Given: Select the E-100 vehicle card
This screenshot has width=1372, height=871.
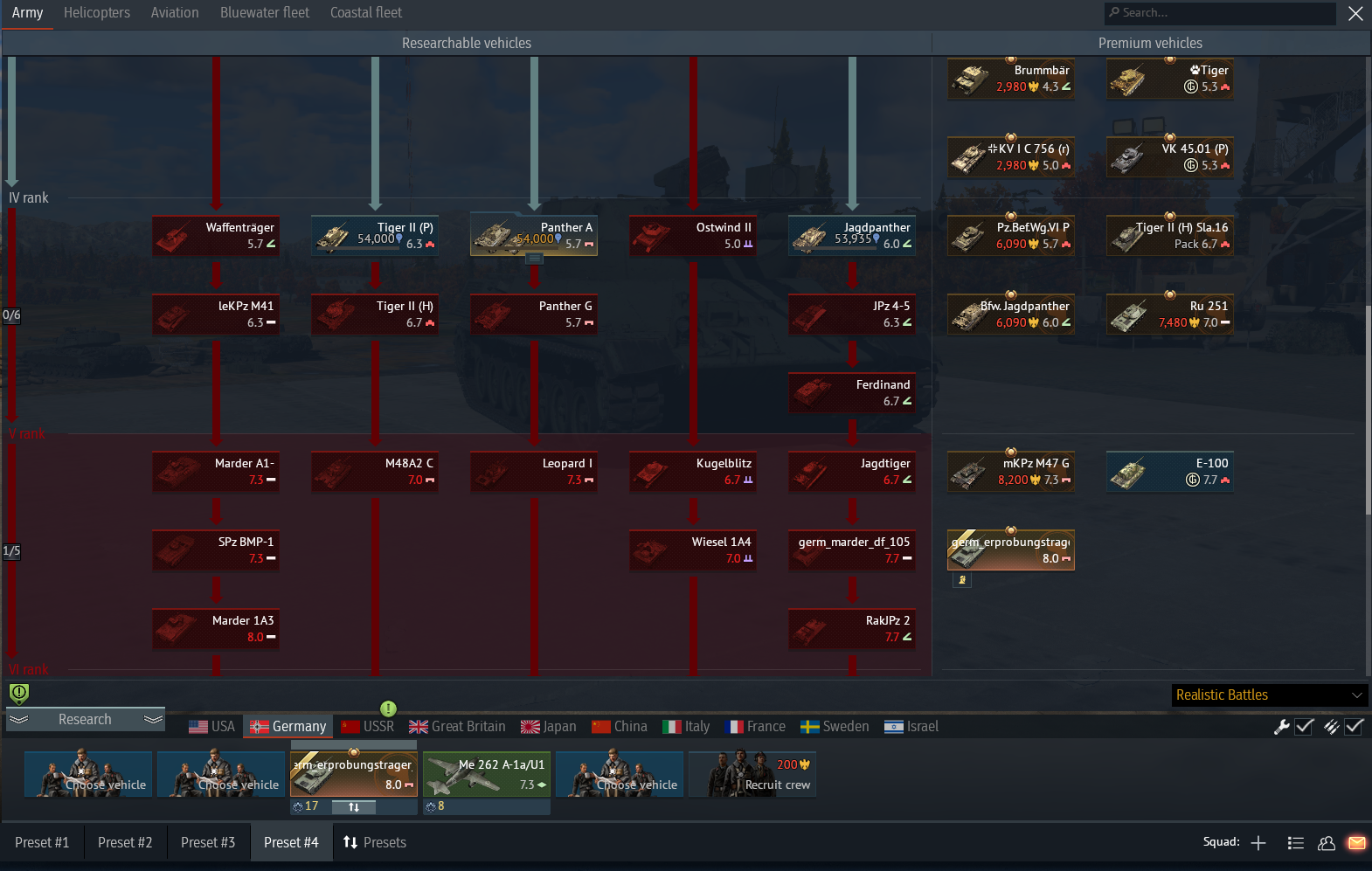Looking at the screenshot, I should point(1170,472).
